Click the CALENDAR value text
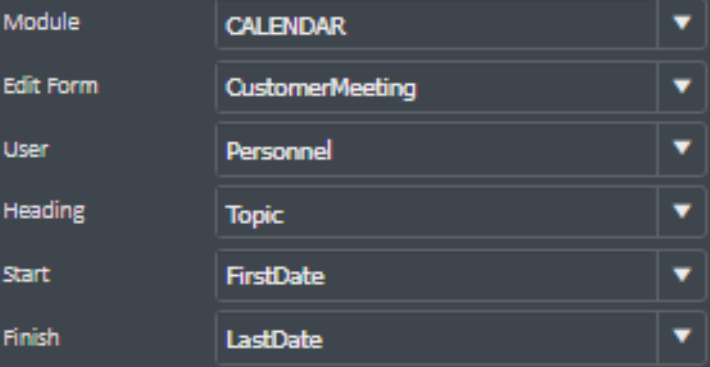The height and width of the screenshot is (367, 710). click(286, 26)
